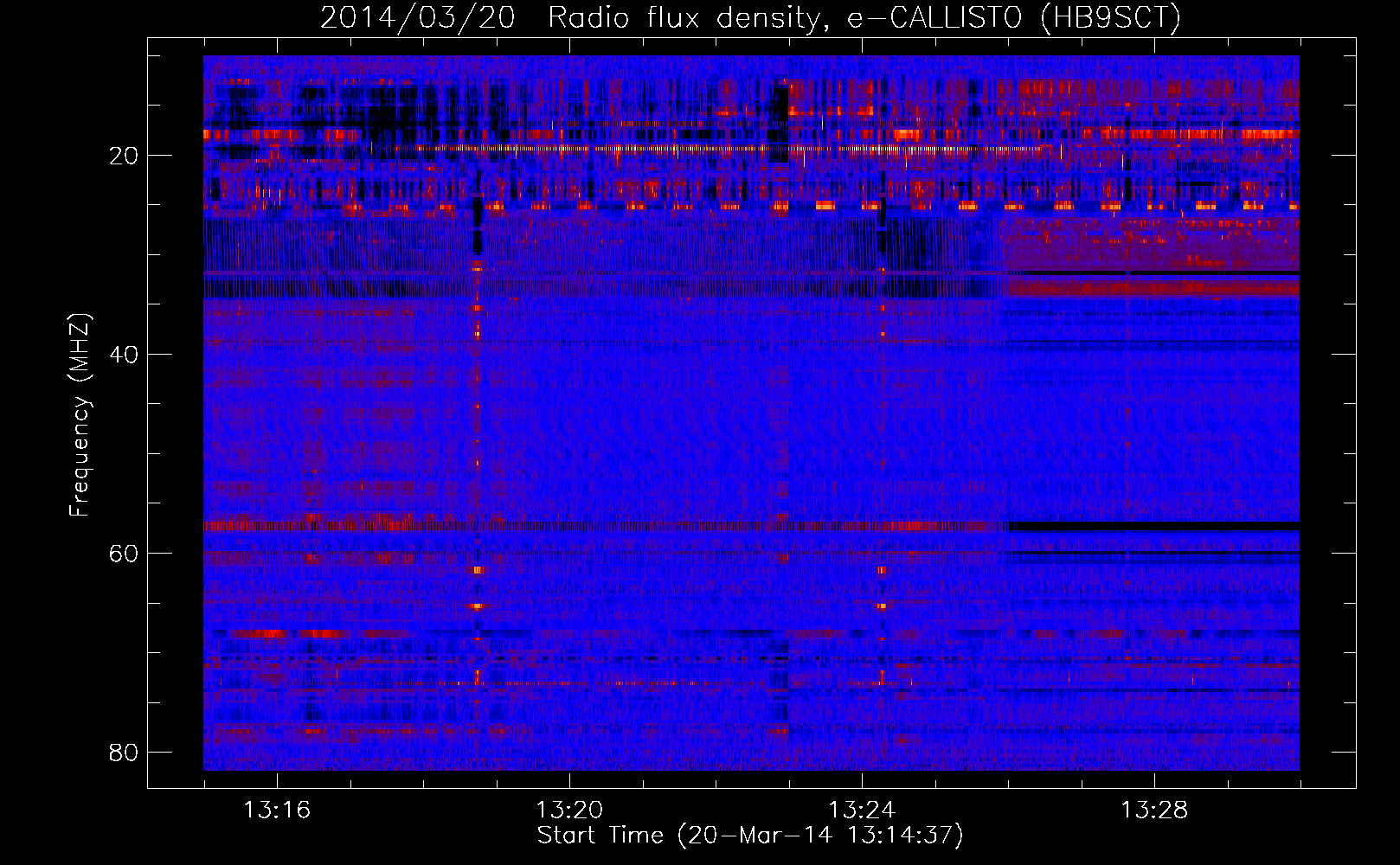This screenshot has height=865, width=1400.
Task: Select the 13:24 time tick label
Action: (862, 811)
